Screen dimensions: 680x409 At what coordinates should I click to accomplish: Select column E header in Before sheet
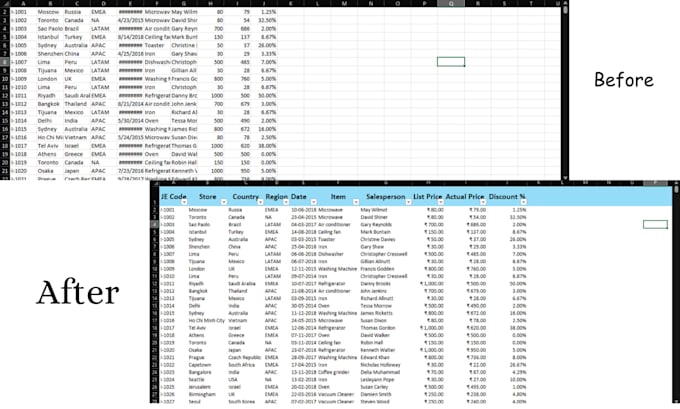(130, 3)
